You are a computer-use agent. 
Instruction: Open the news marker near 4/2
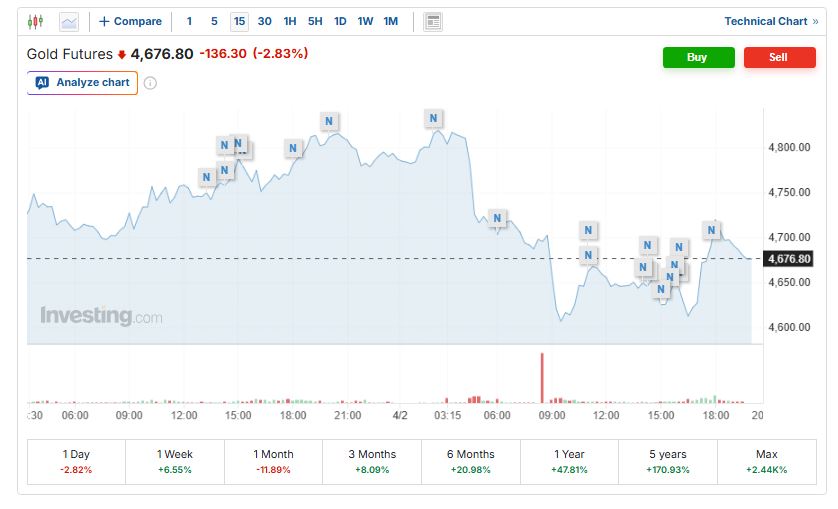(x=433, y=118)
